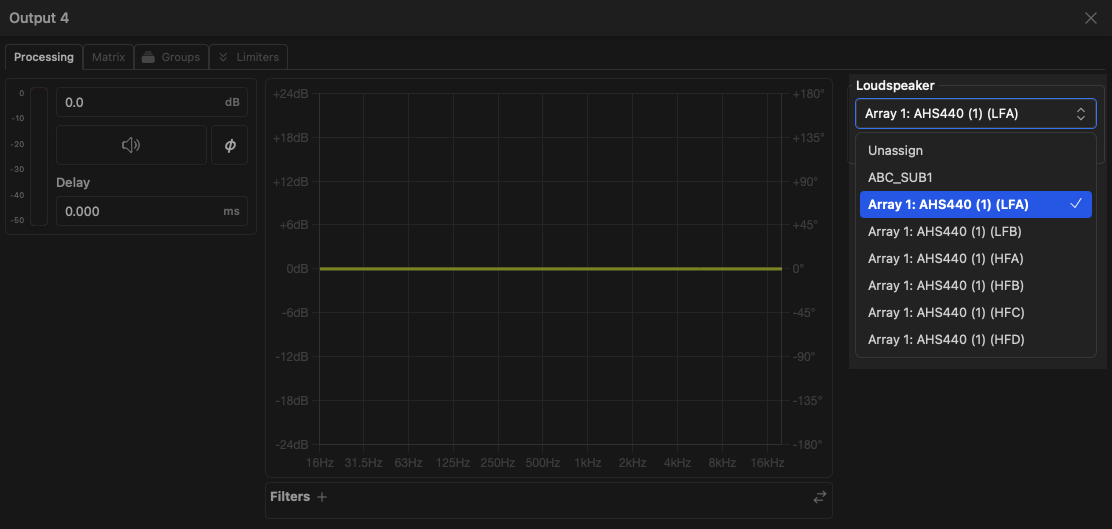Select the Processing tab
1112x529 pixels.
coord(44,57)
